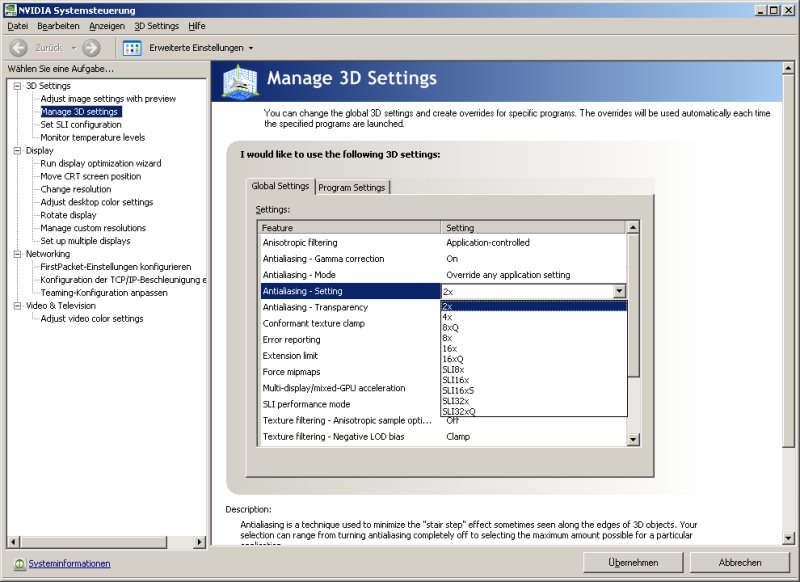
Task: Collapse the Display tree node
Action: coord(17,150)
